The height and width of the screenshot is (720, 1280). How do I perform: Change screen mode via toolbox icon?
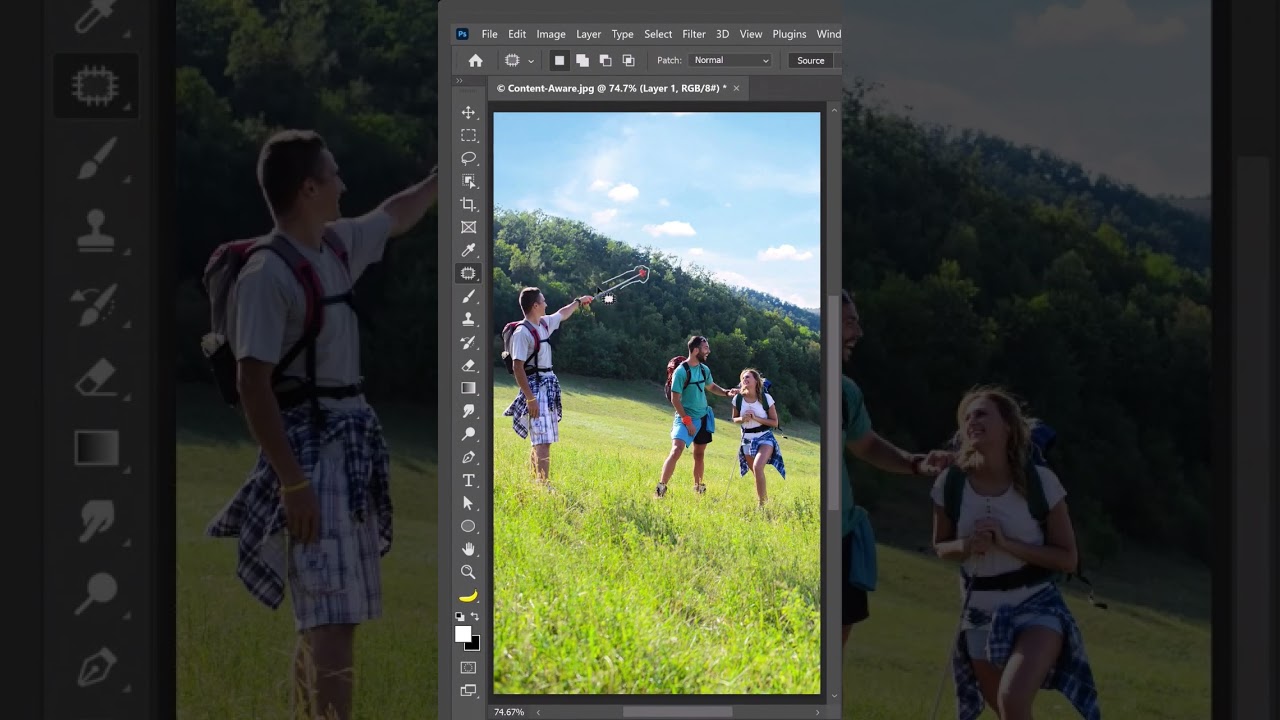[468, 690]
